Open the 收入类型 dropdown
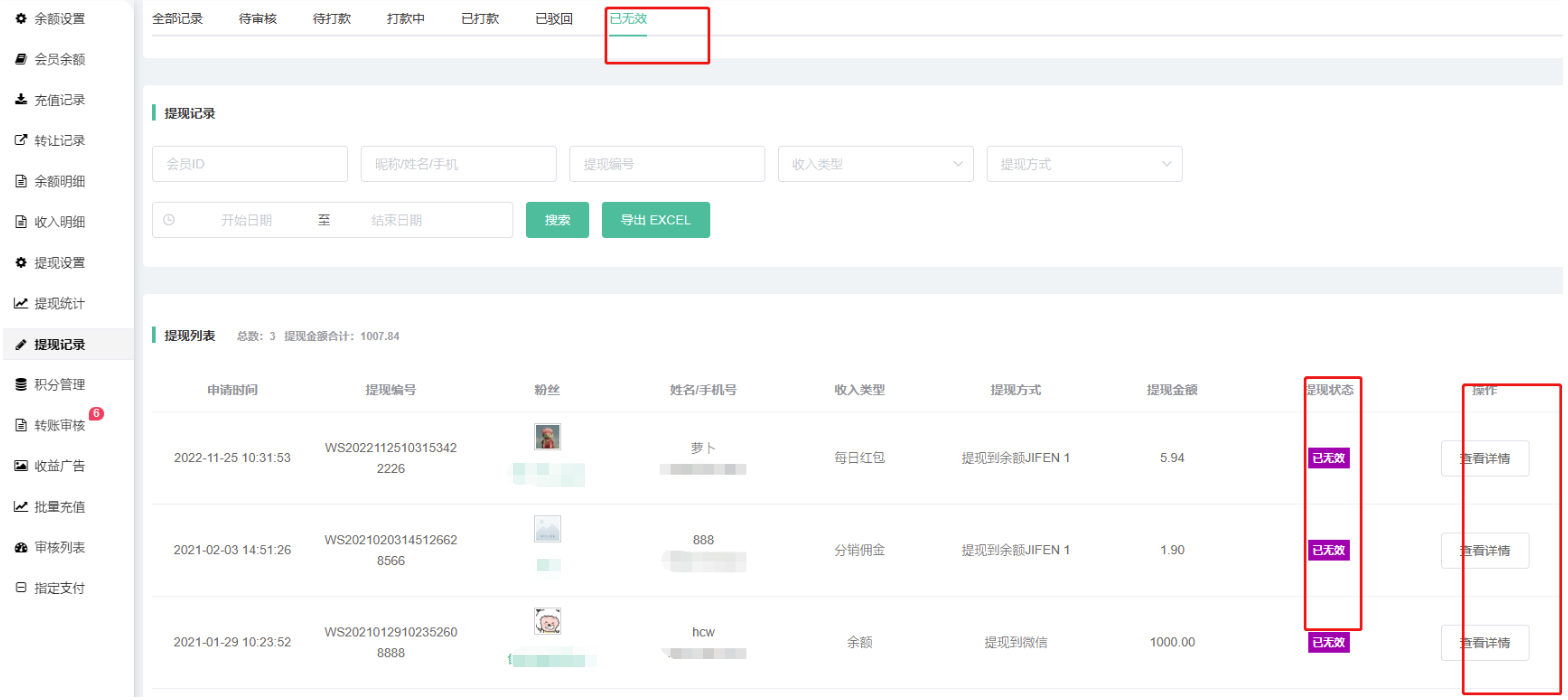Viewport: 1568px width, 700px height. click(875, 164)
